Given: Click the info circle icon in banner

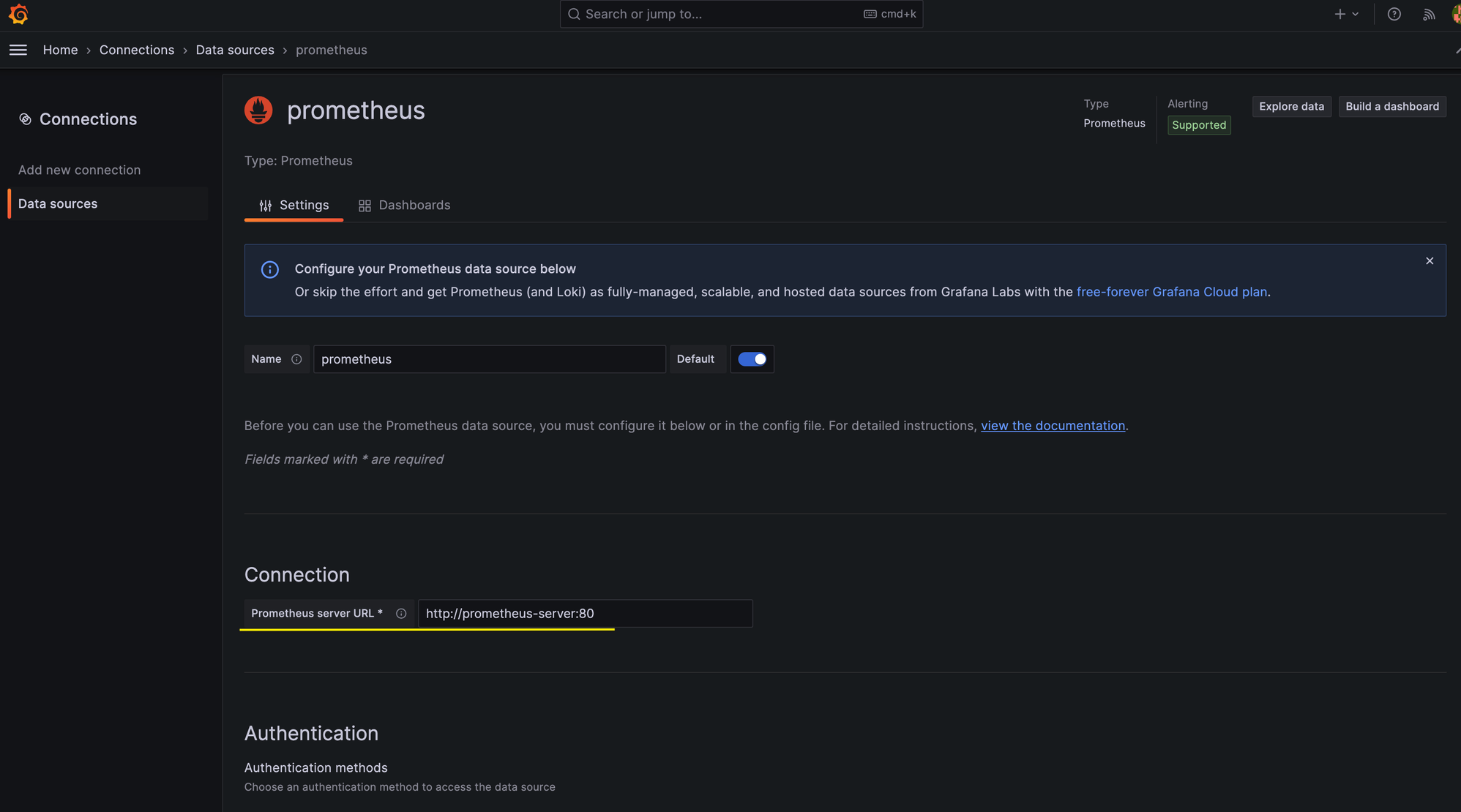Looking at the screenshot, I should click(x=270, y=270).
